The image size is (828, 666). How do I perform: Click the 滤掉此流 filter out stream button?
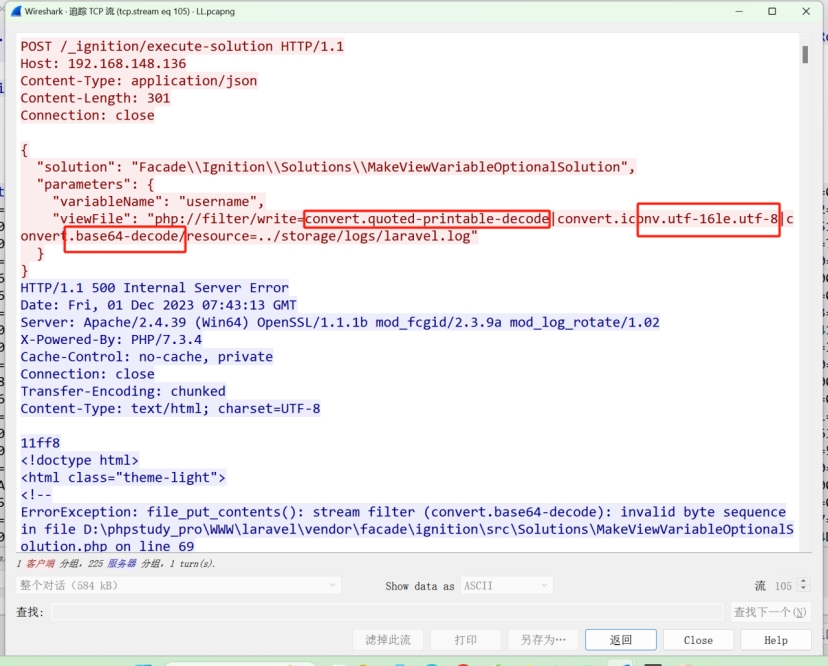(388, 640)
